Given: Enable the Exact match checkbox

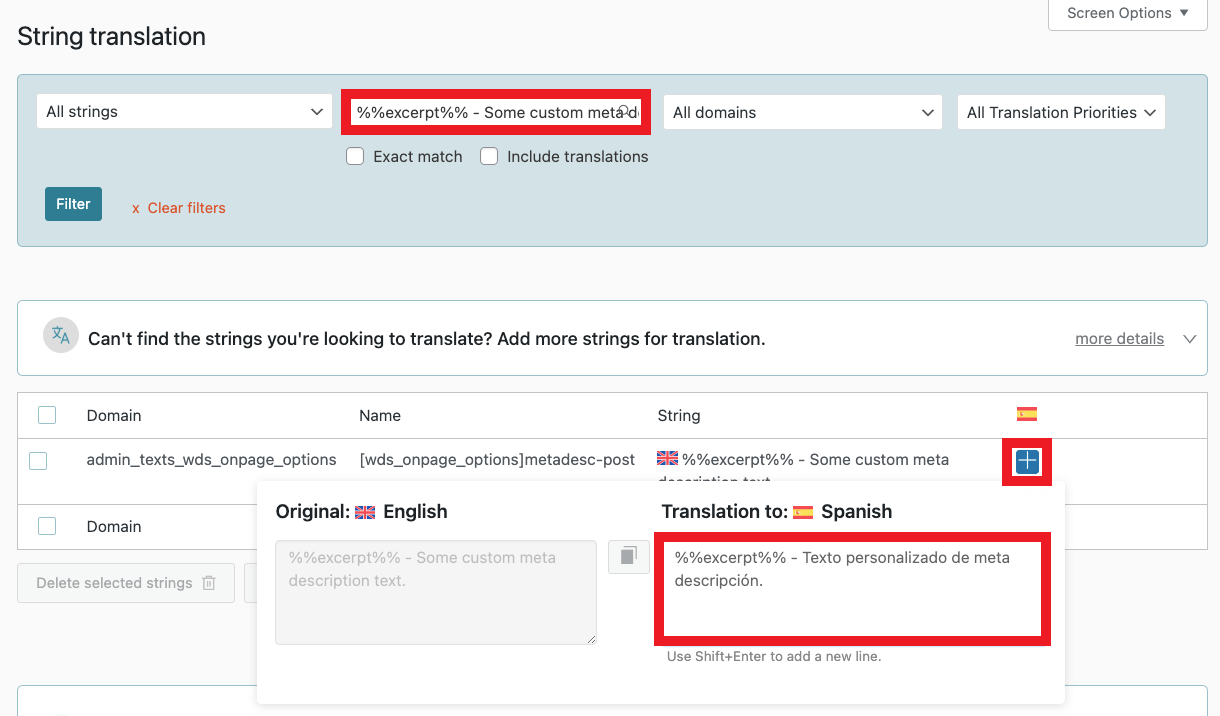Looking at the screenshot, I should point(355,156).
